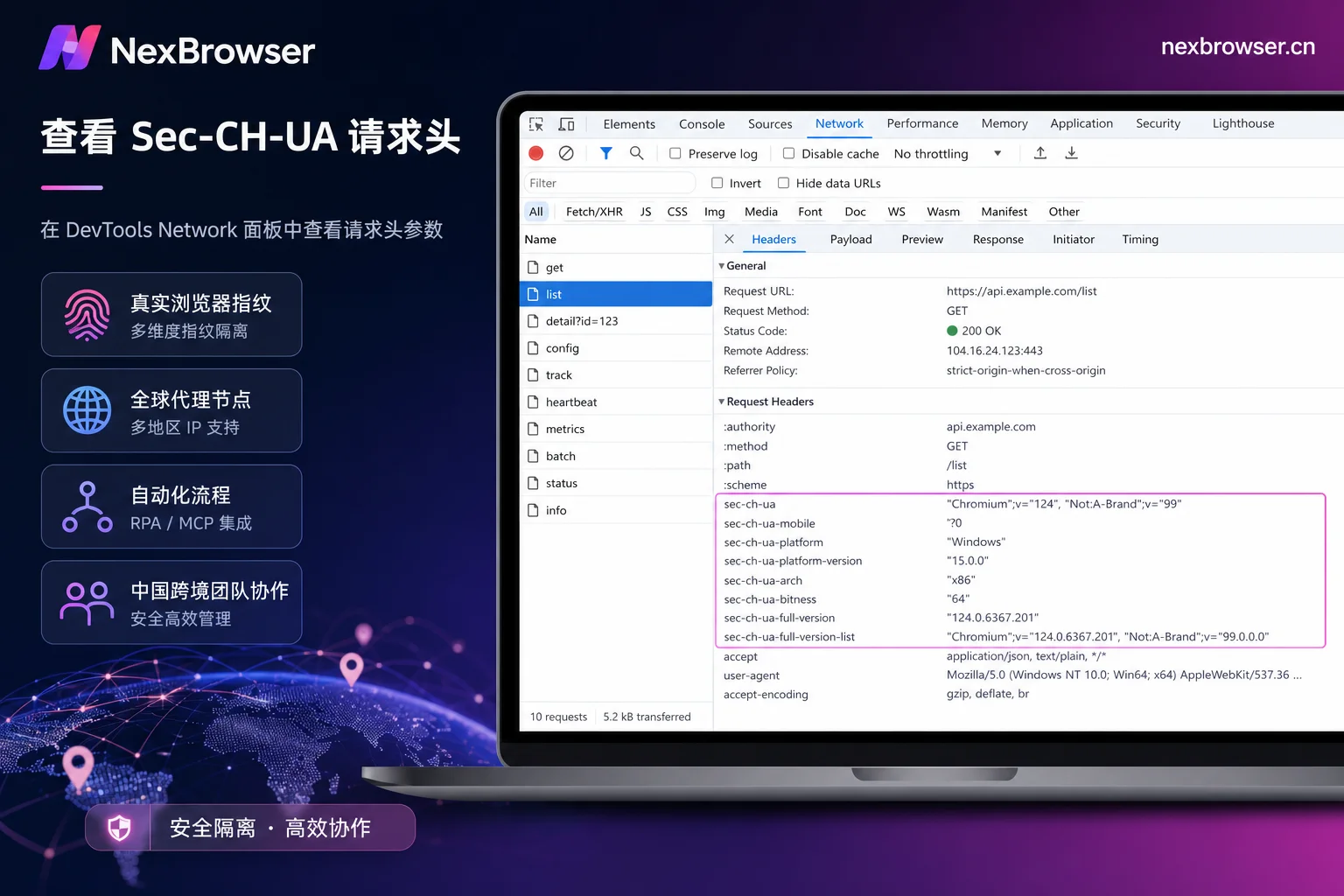Screen dimensions: 1344x896
Task: Select the track request row
Action: pyautogui.click(x=616, y=375)
